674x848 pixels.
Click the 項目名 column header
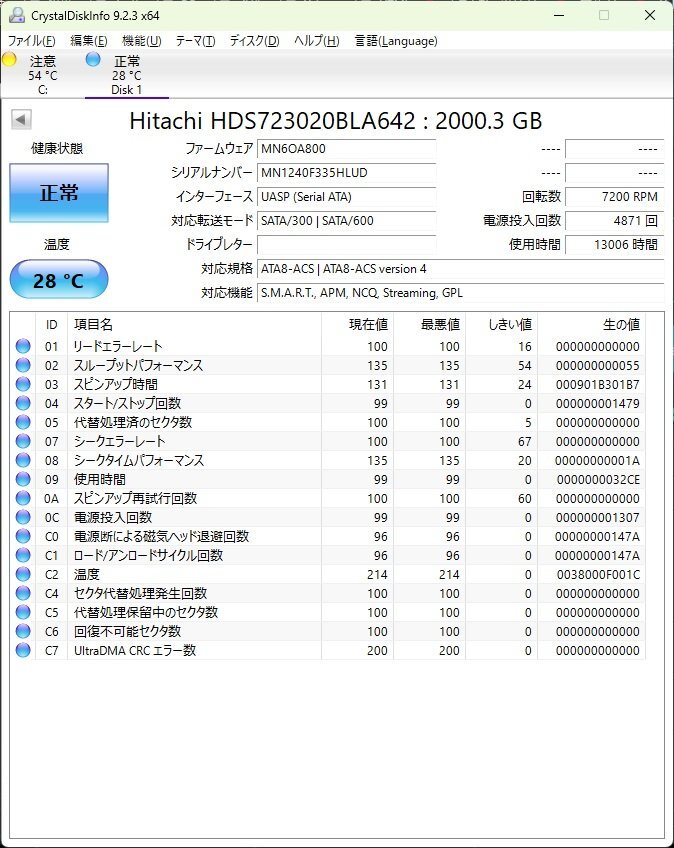point(195,324)
